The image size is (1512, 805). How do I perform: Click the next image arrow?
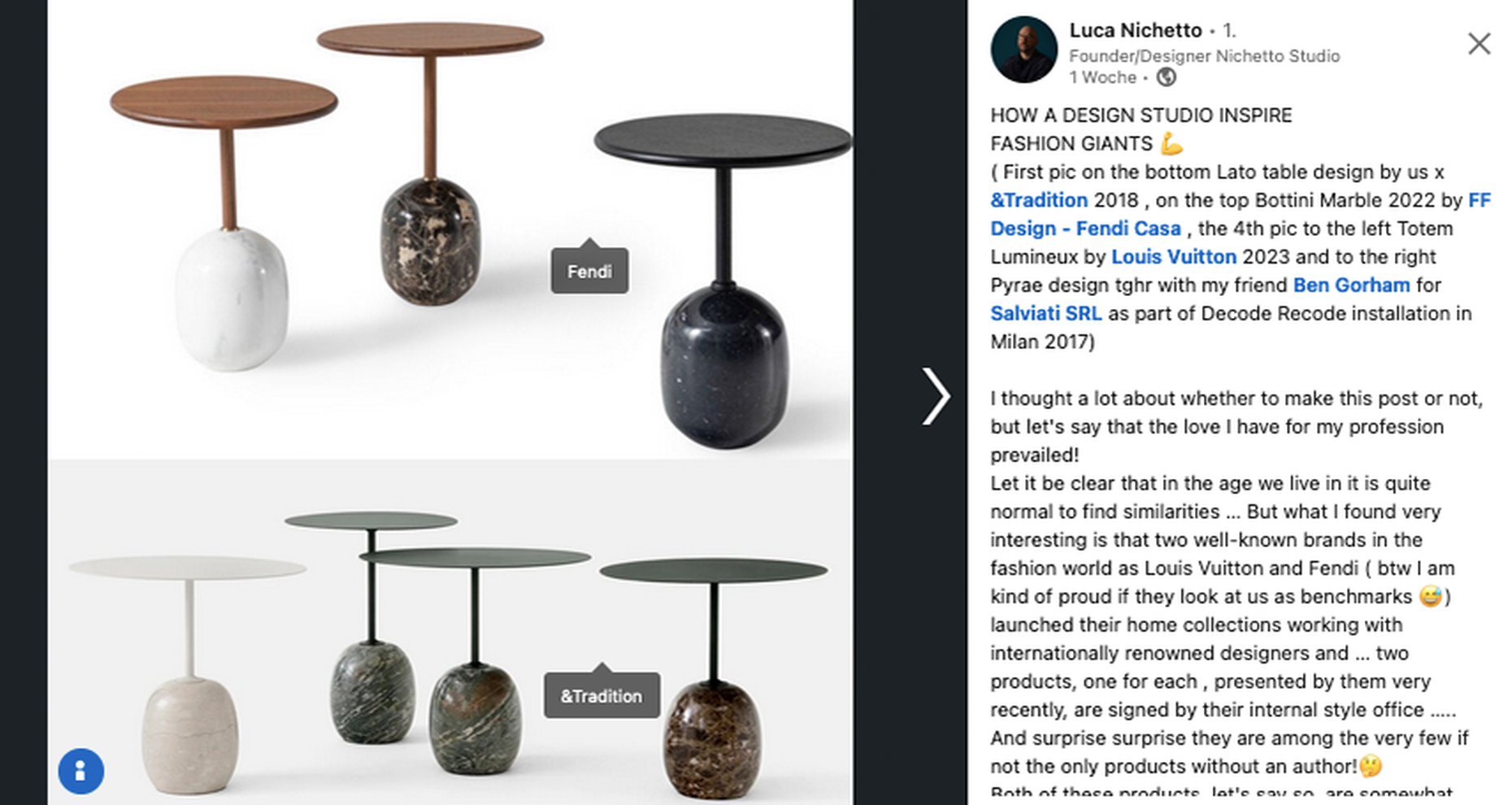(936, 396)
